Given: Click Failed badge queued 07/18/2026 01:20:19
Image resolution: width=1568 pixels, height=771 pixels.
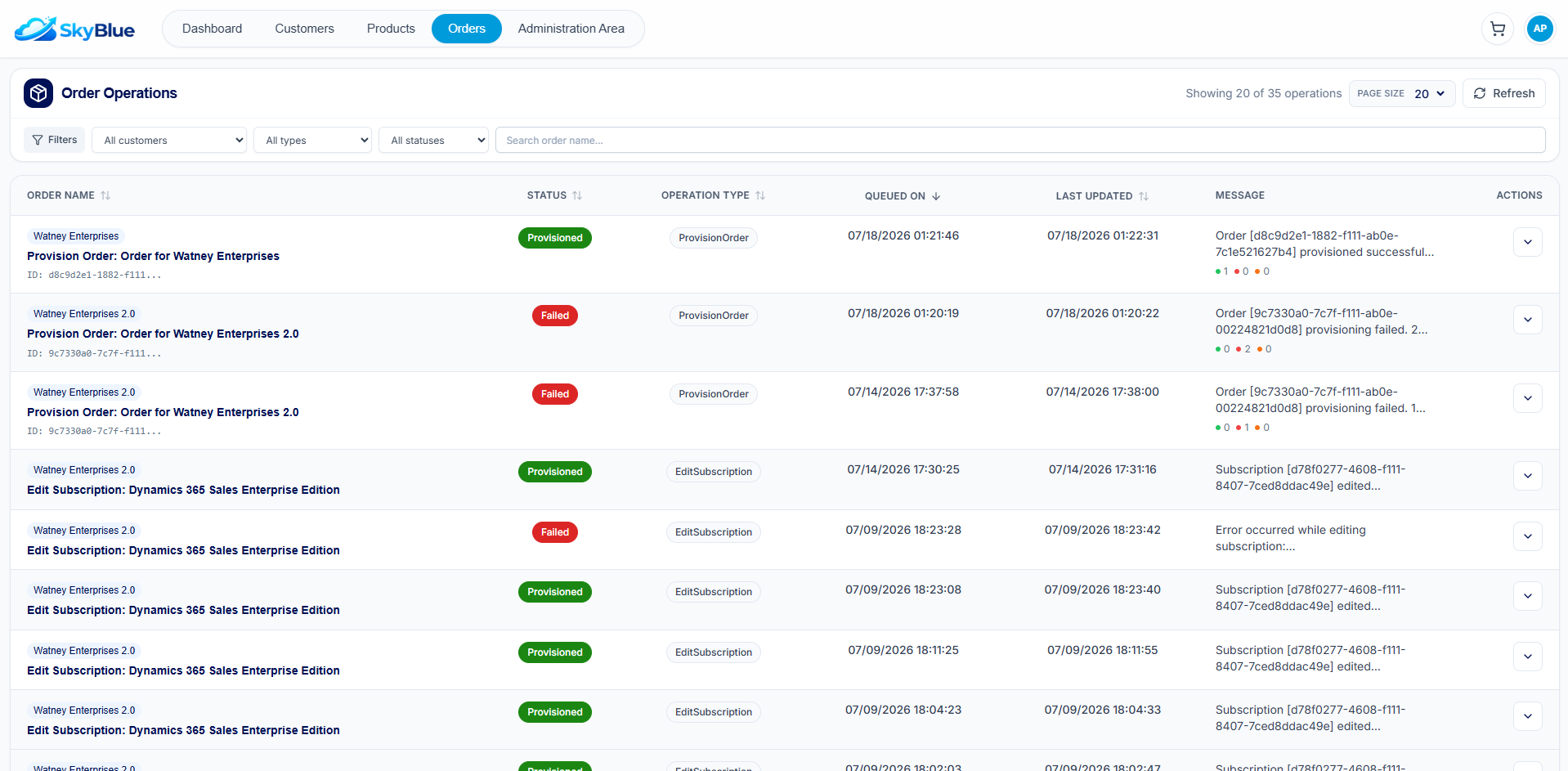Looking at the screenshot, I should point(554,316).
